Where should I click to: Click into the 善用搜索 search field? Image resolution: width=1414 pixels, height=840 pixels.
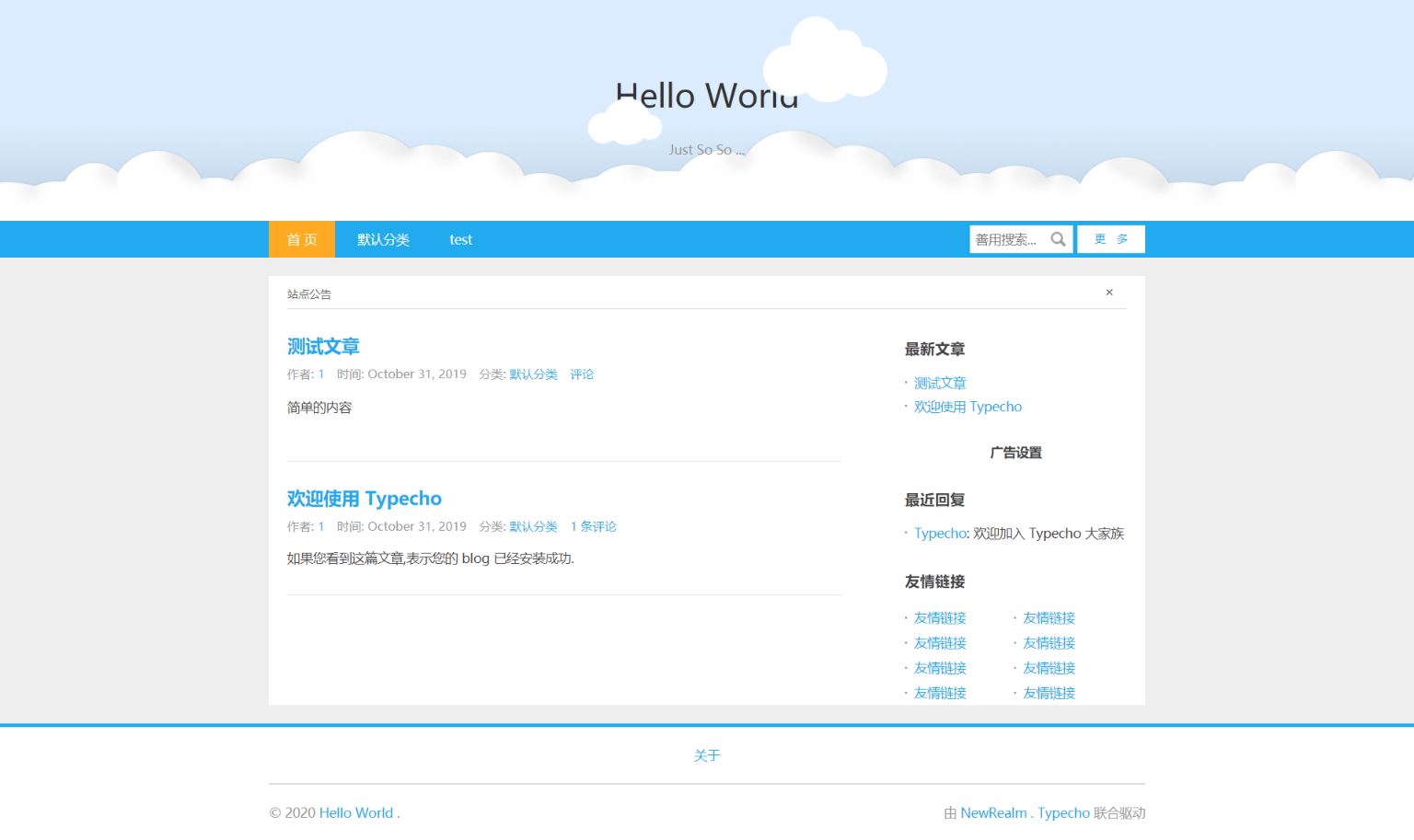pos(1007,239)
